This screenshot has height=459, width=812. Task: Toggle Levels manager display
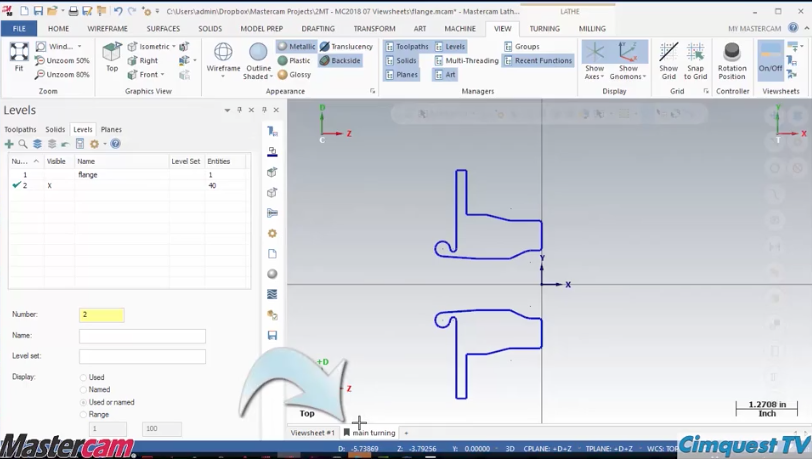click(450, 47)
